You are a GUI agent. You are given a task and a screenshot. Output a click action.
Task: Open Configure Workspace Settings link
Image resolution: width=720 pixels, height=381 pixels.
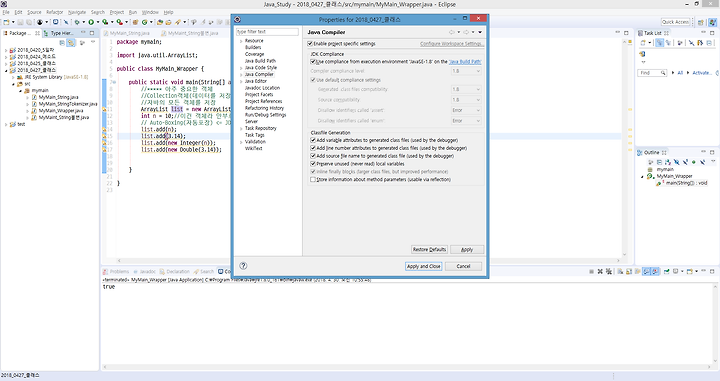click(x=451, y=44)
